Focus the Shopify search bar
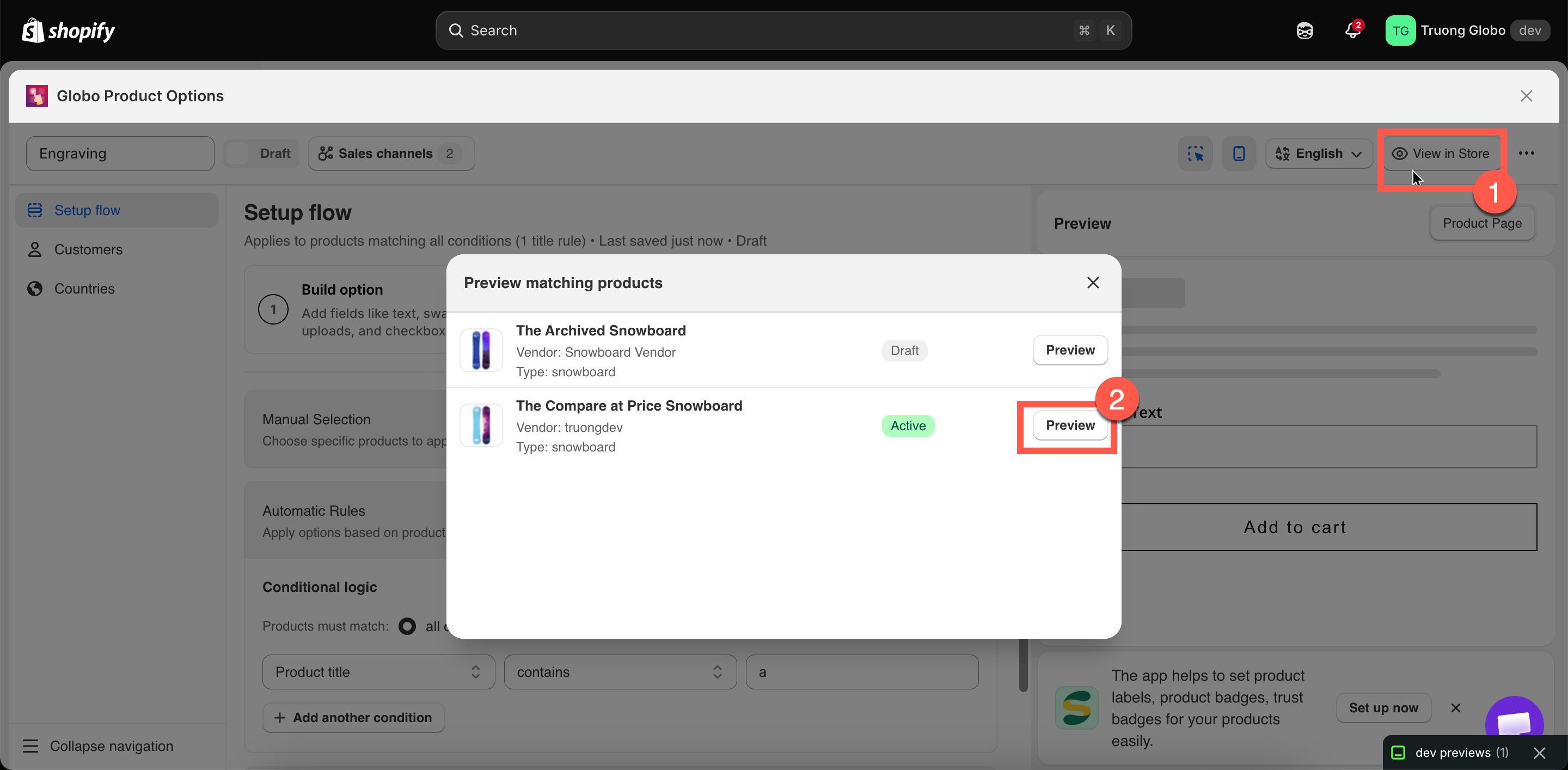This screenshot has height=770, width=1568. coord(783,30)
